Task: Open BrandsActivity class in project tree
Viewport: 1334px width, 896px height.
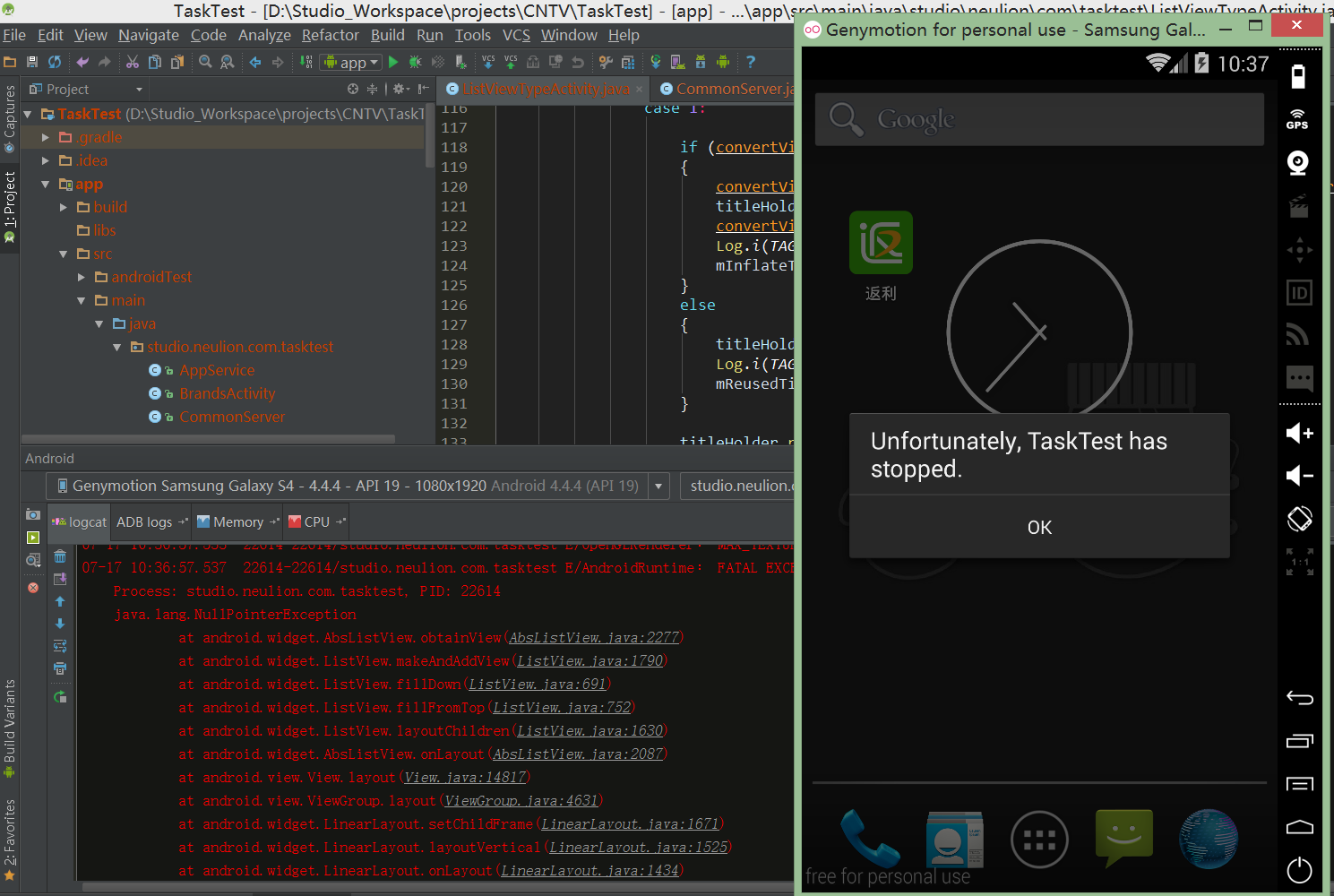Action: coord(227,393)
